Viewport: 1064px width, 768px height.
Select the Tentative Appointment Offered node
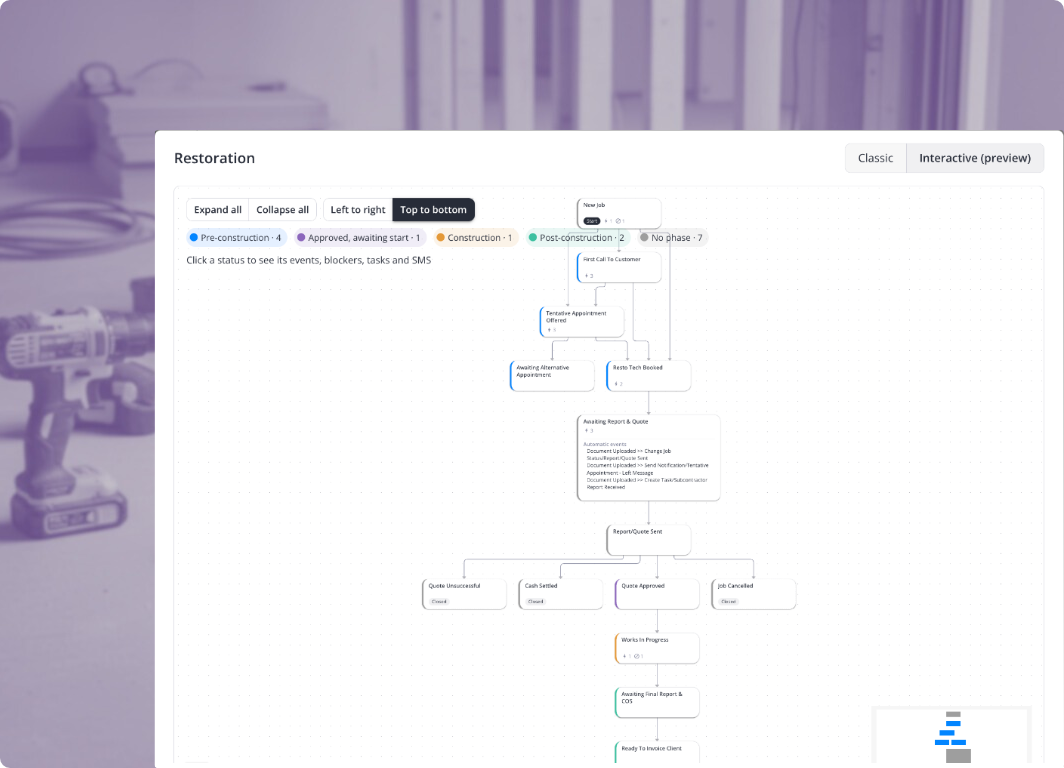(582, 322)
